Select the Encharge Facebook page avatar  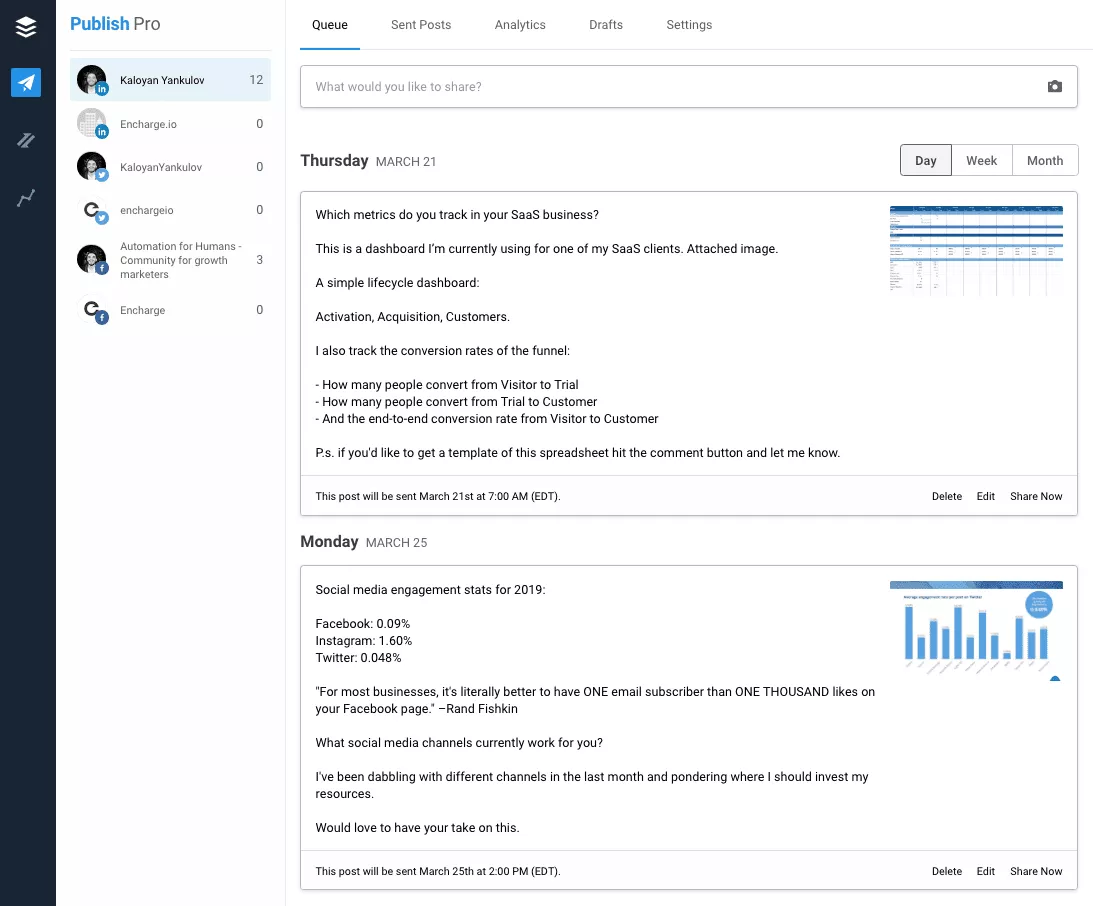(92, 310)
